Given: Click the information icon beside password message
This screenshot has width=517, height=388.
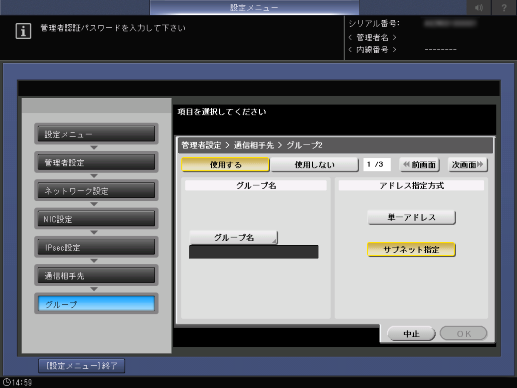Looking at the screenshot, I should click(x=23, y=32).
